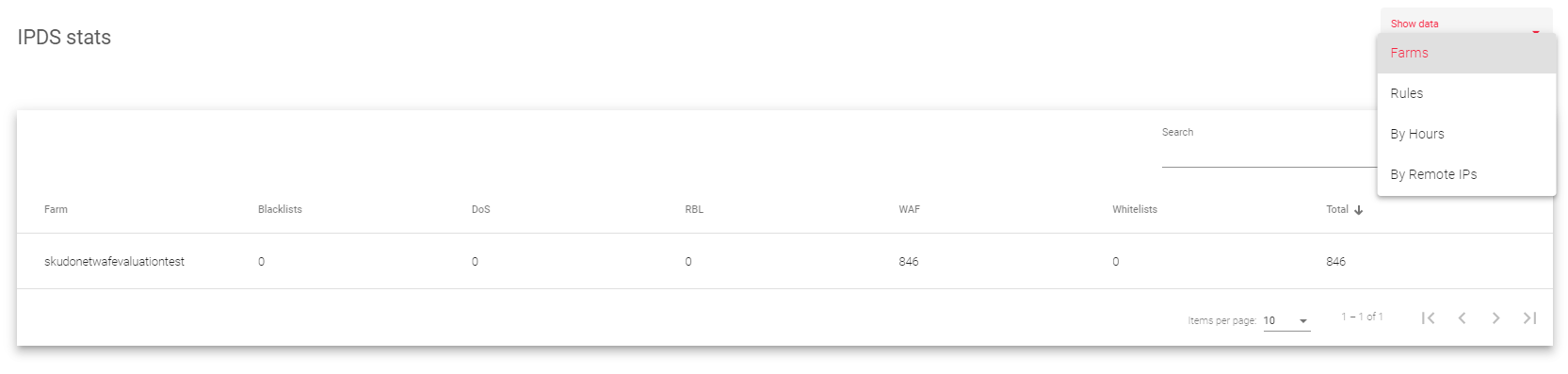1568x374 pixels.
Task: Sort by Farm column header
Action: pos(56,209)
